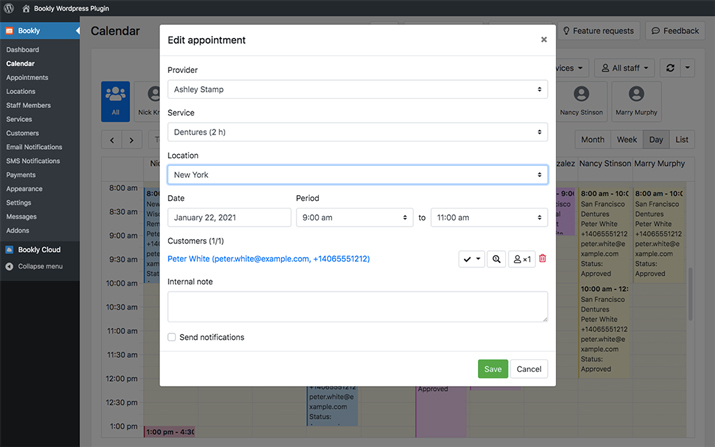The height and width of the screenshot is (447, 715).
Task: Click the 1:00 pm - 4:30 appointment block
Action: tap(170, 431)
